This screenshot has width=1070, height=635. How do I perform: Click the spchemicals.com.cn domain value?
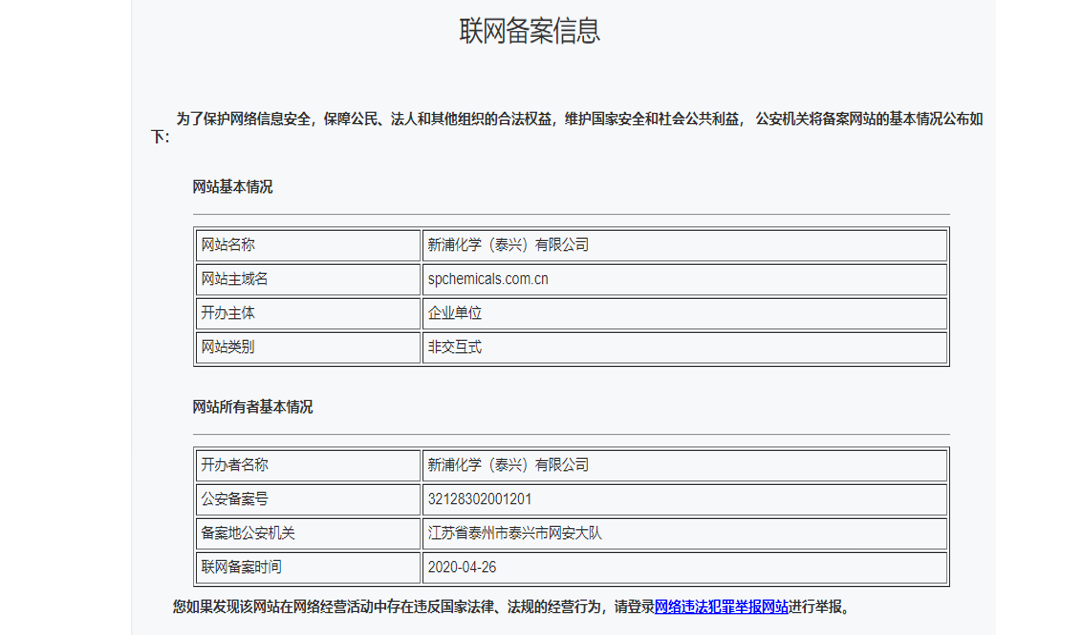488,279
